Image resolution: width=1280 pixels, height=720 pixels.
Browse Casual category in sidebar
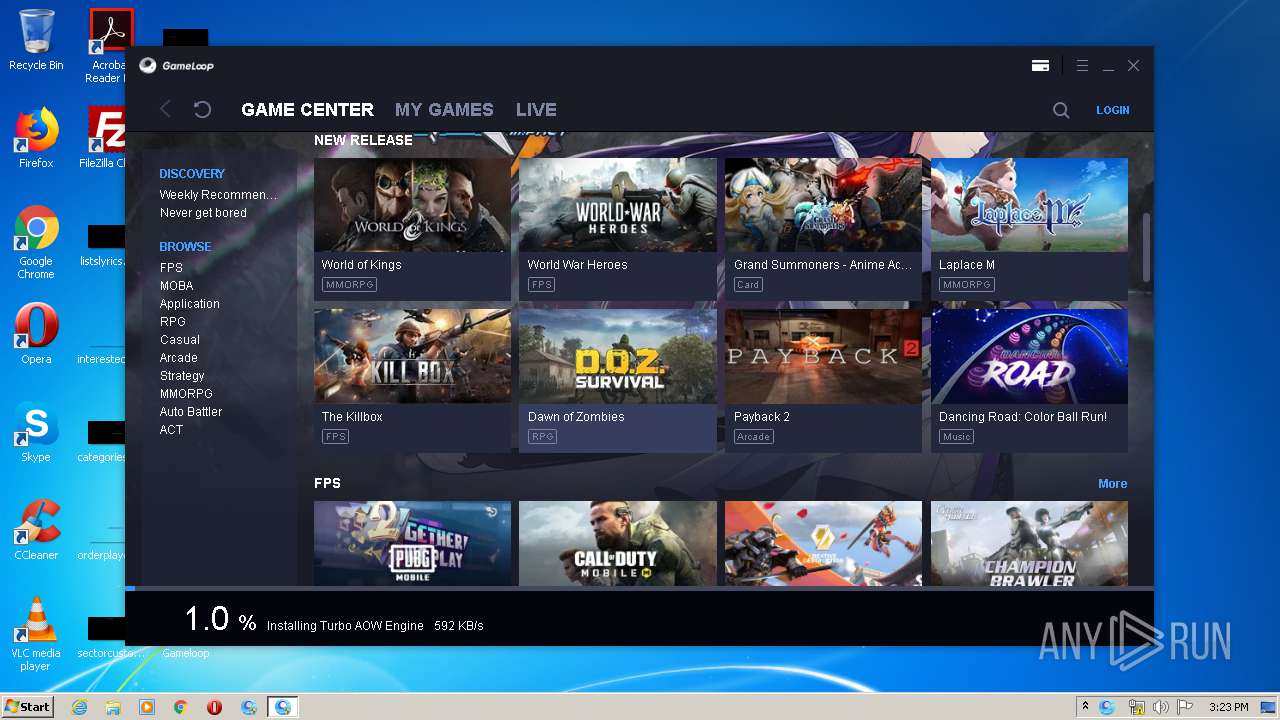pos(179,340)
